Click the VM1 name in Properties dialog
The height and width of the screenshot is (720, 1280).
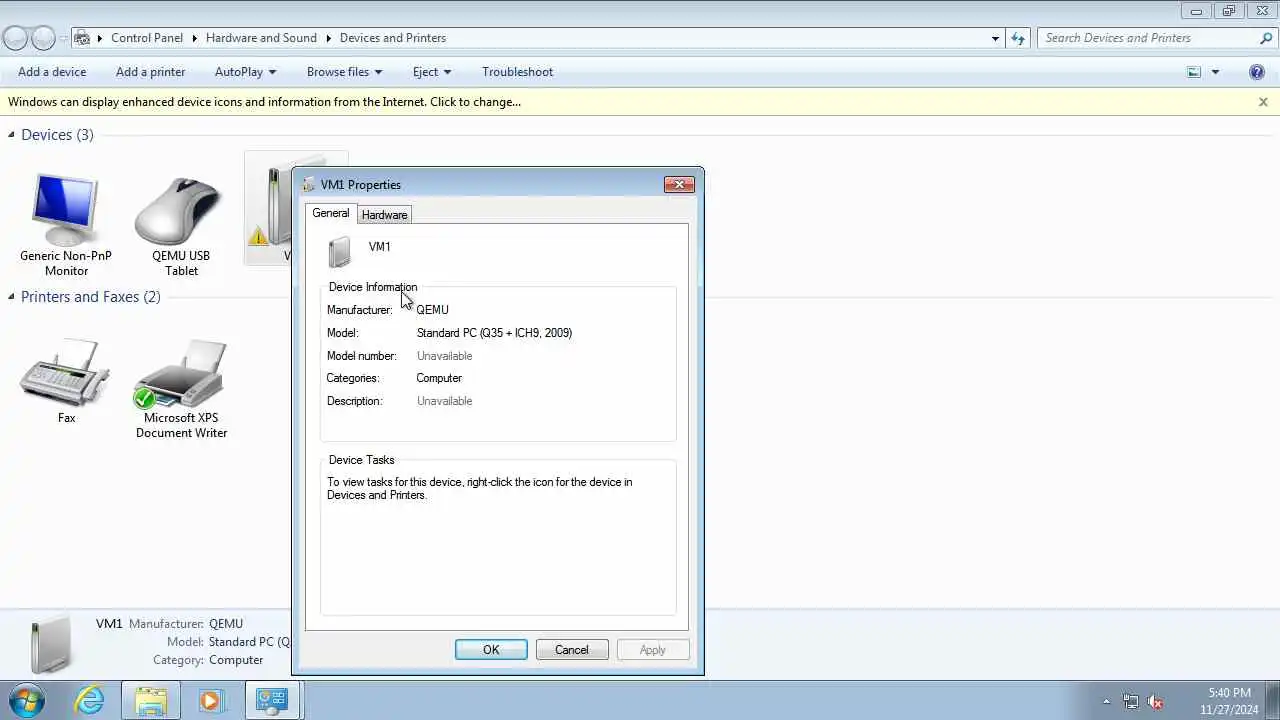[x=379, y=247]
